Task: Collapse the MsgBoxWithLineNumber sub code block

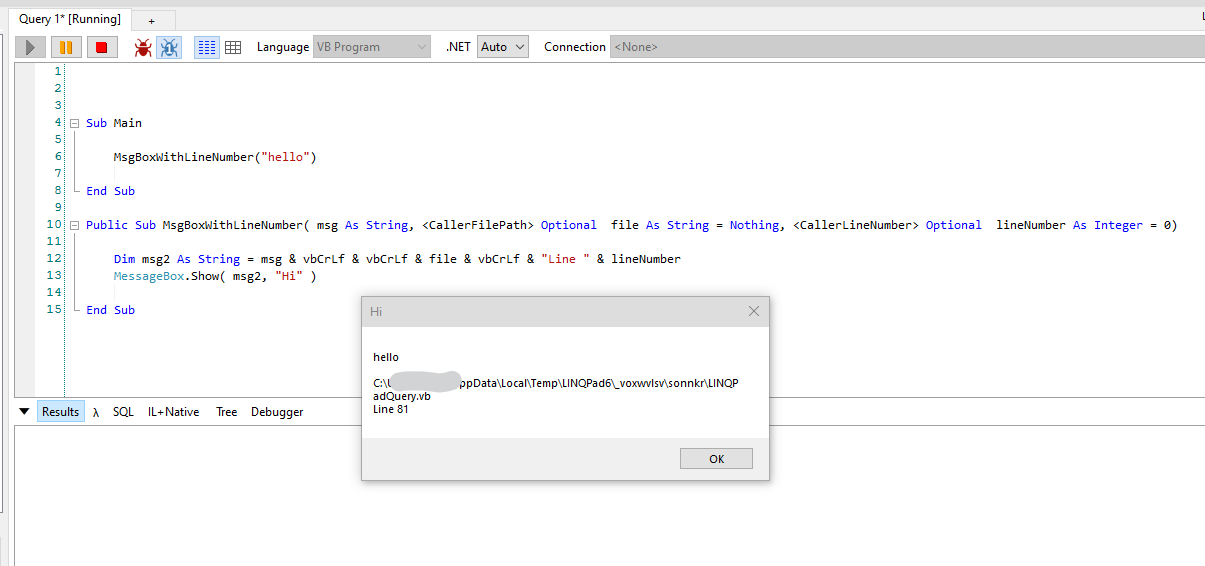Action: pos(74,225)
